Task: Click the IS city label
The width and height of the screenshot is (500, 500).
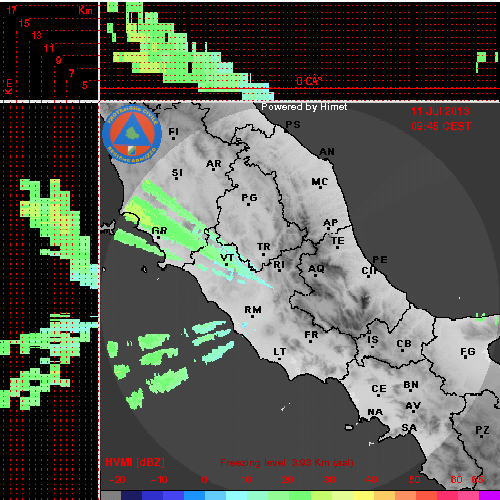Action: click(373, 340)
